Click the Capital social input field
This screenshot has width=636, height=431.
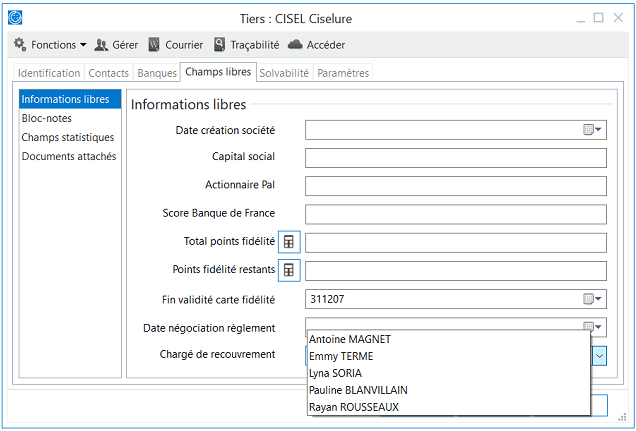pyautogui.click(x=455, y=158)
